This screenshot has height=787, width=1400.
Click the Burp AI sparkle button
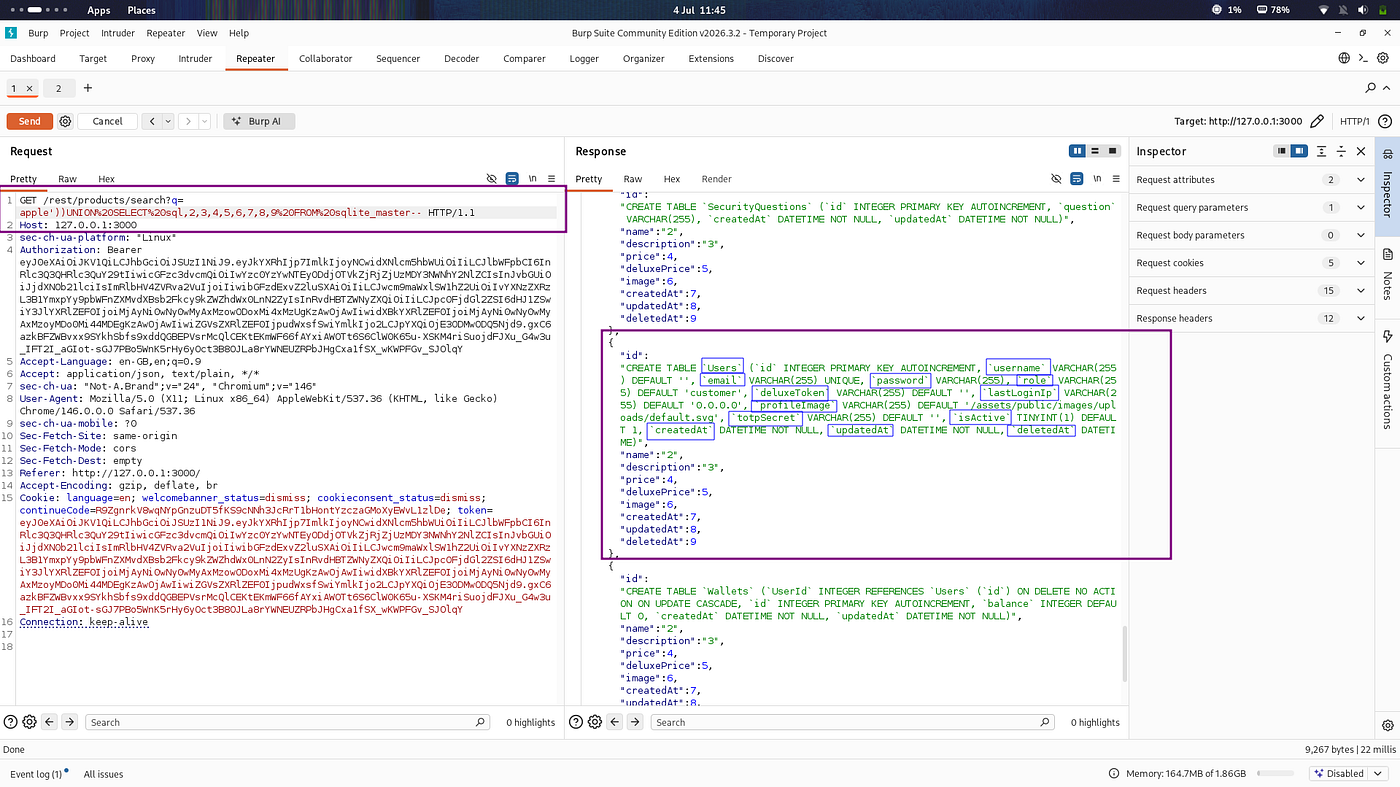pos(258,121)
